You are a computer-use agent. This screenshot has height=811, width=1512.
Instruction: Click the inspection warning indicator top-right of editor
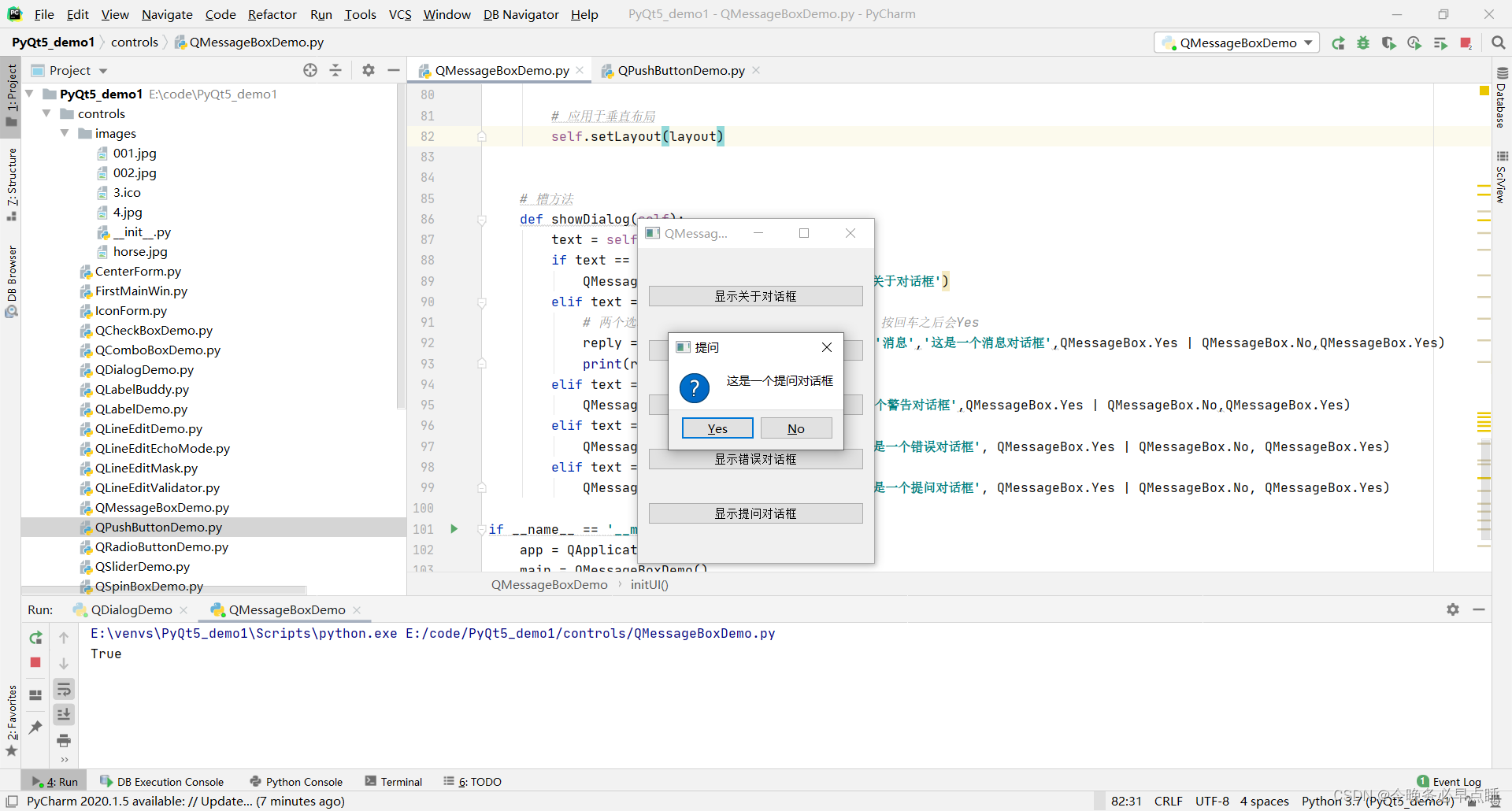click(1484, 91)
